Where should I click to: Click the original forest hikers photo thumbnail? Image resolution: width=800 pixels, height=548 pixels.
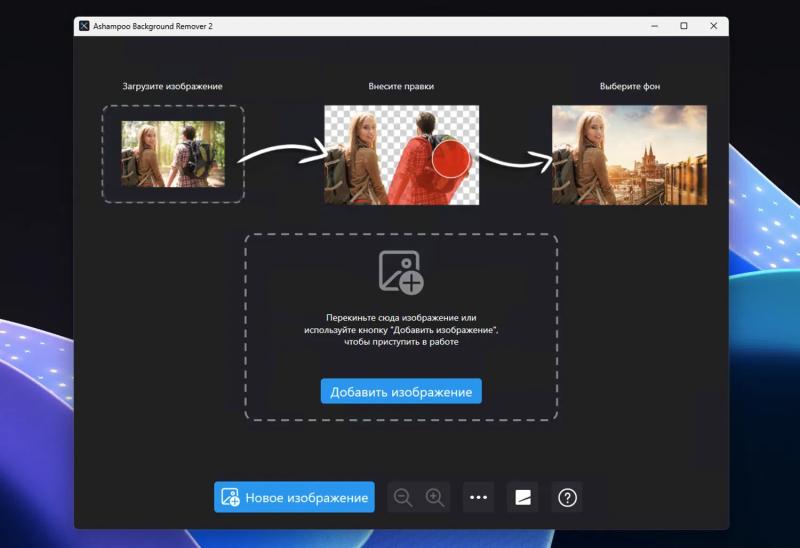(x=173, y=154)
